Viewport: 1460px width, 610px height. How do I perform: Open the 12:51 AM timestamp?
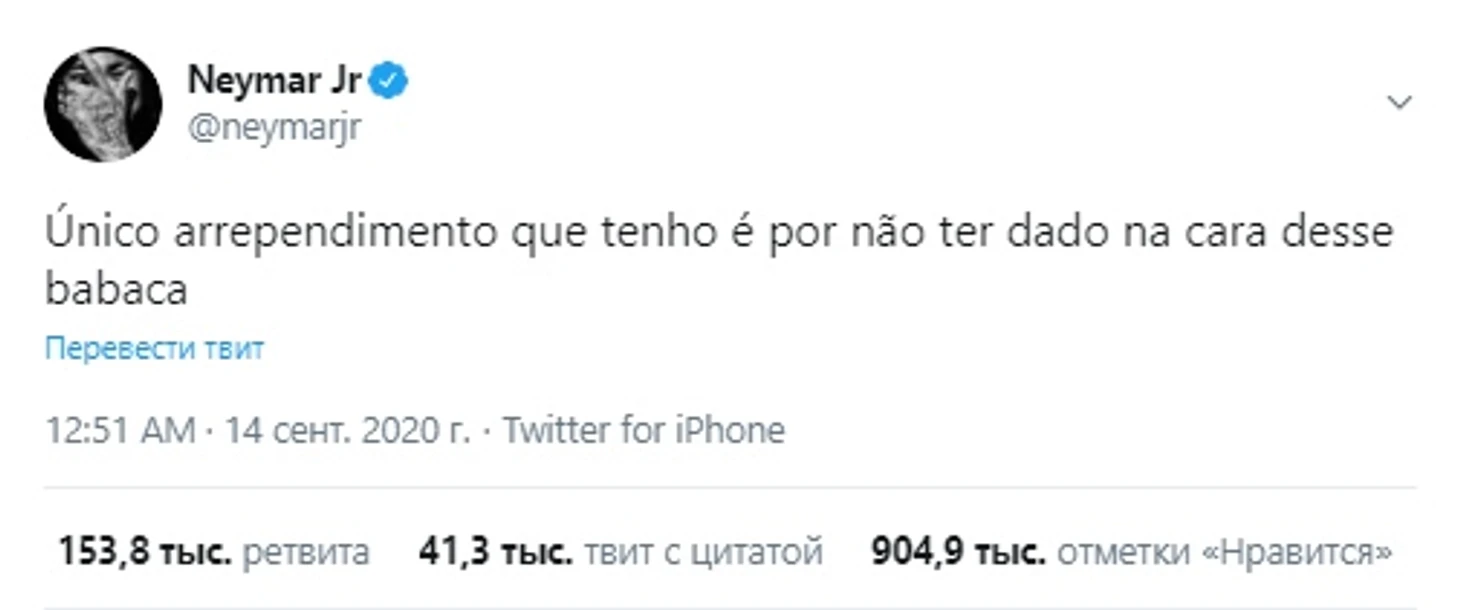click(x=120, y=431)
